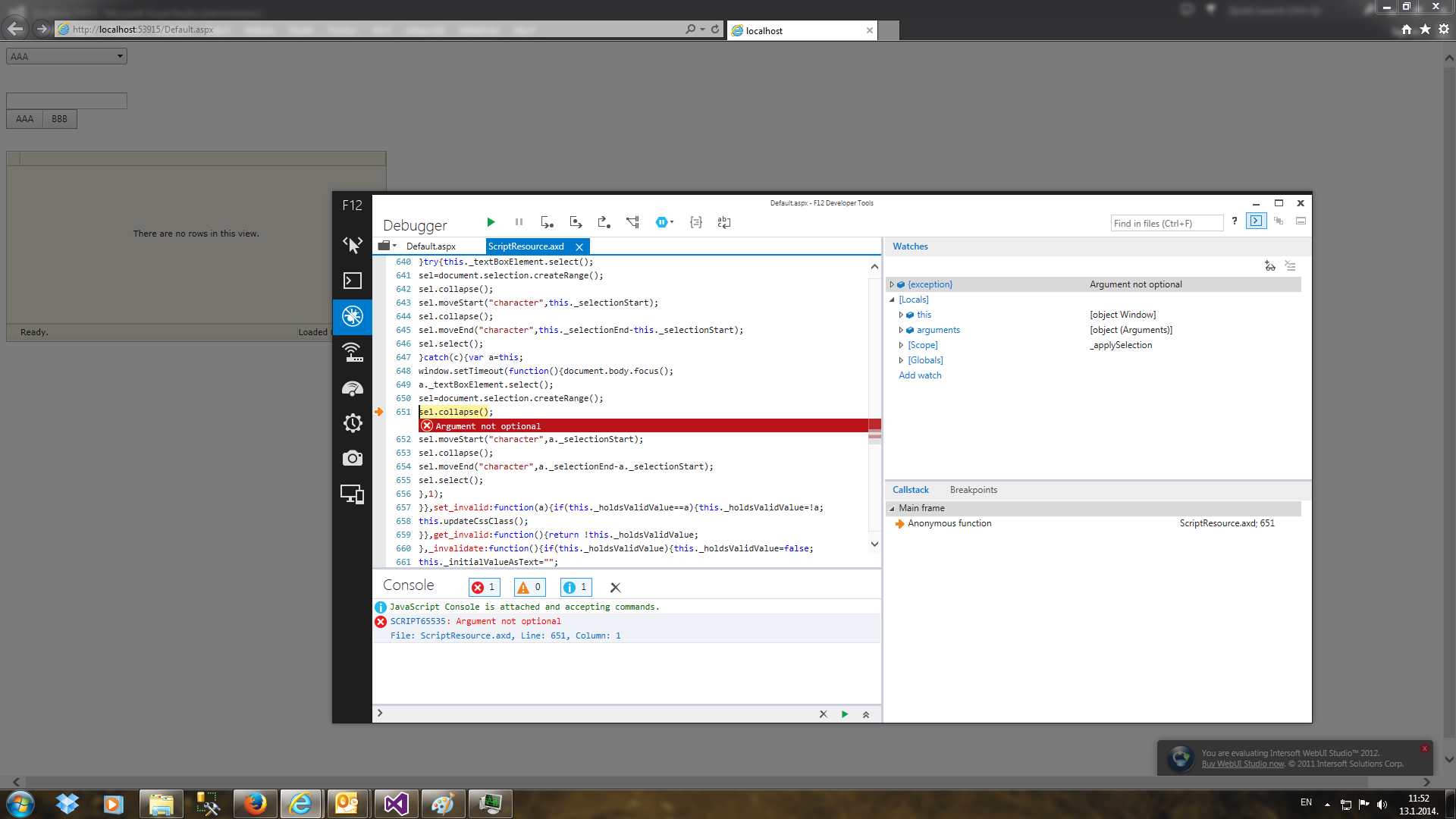Expand the {exception} watch entry
1456x819 pixels.
[x=892, y=284]
